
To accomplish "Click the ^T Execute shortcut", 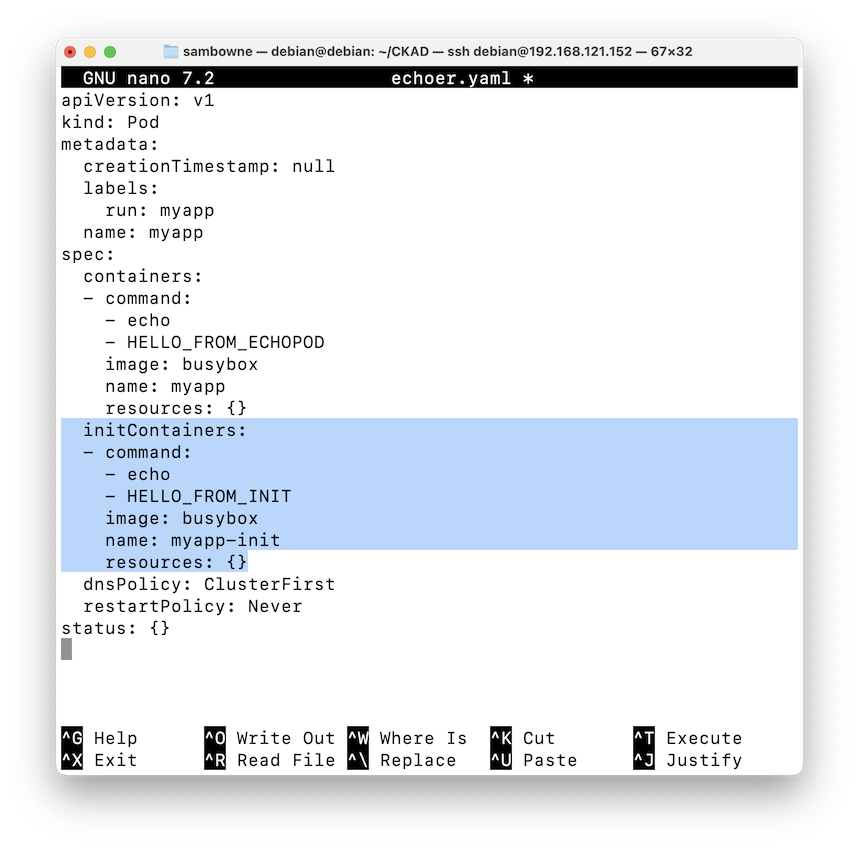I will pyautogui.click(x=688, y=738).
